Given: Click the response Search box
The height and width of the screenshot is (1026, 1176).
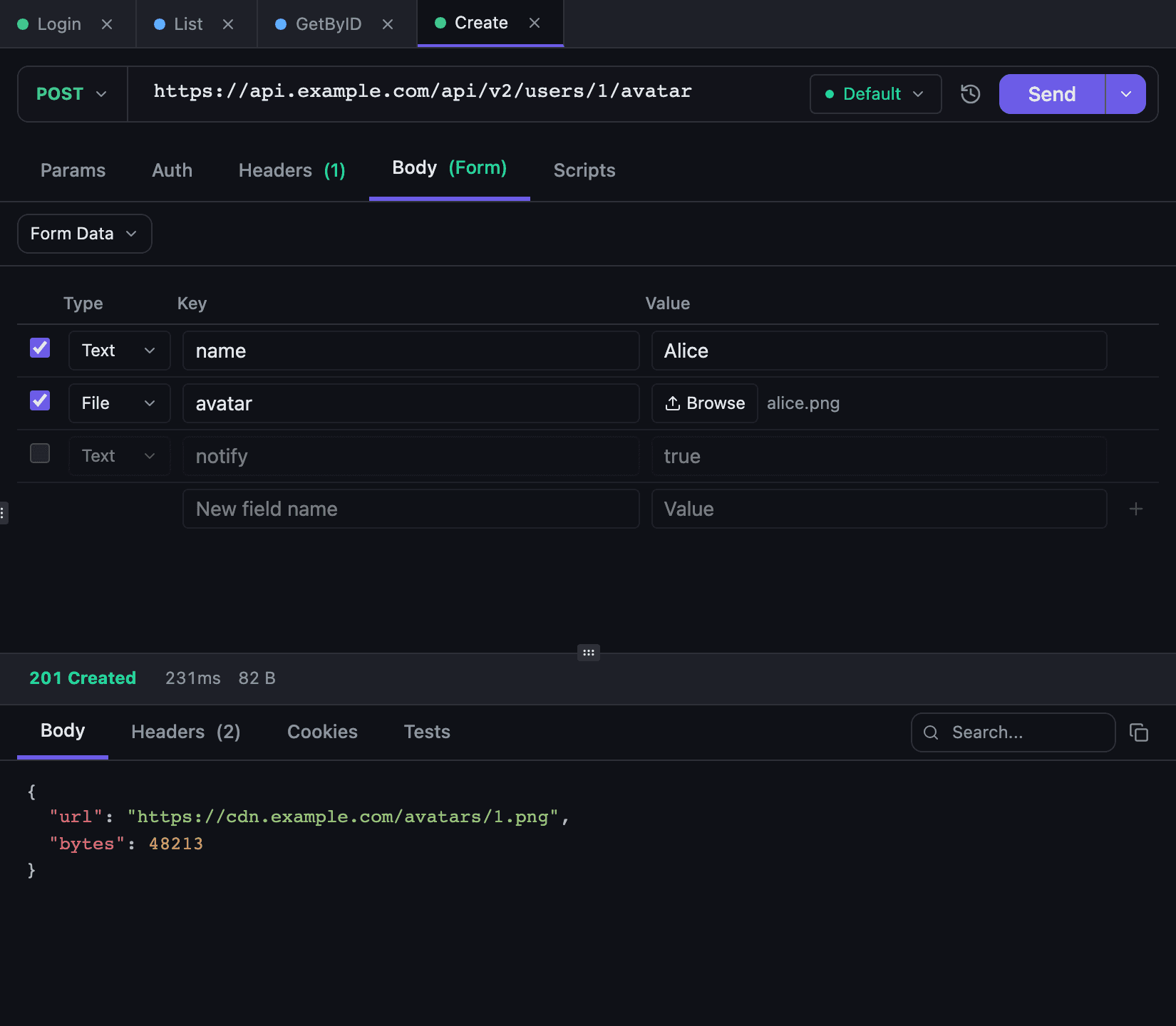Looking at the screenshot, I should click(1013, 732).
